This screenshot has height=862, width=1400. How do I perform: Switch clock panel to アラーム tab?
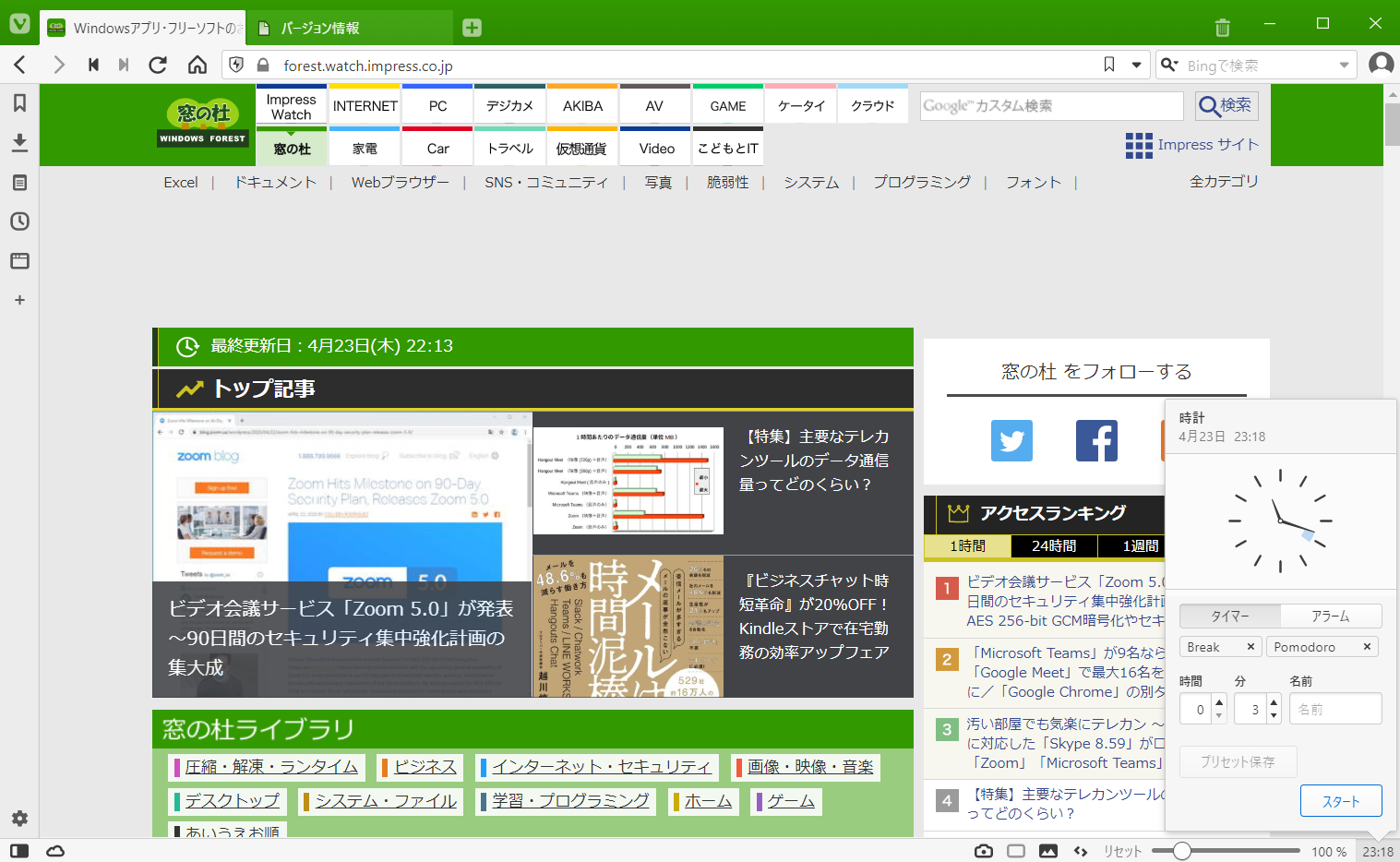[x=1331, y=616]
